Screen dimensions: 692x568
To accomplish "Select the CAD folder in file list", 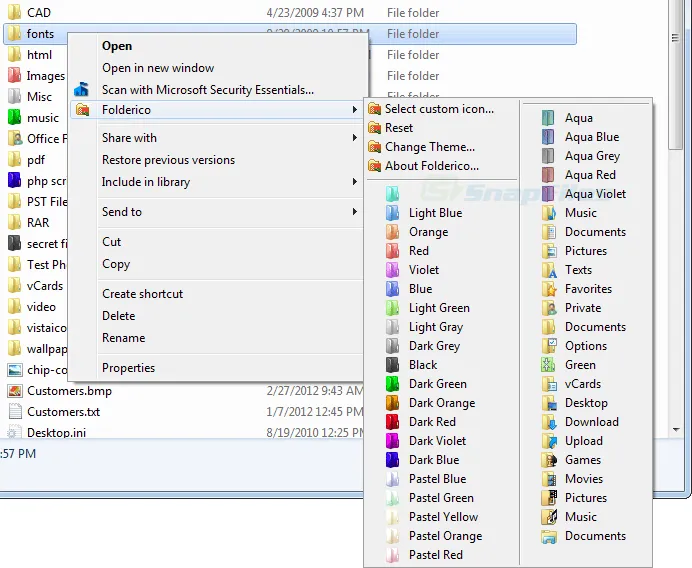I will point(39,13).
